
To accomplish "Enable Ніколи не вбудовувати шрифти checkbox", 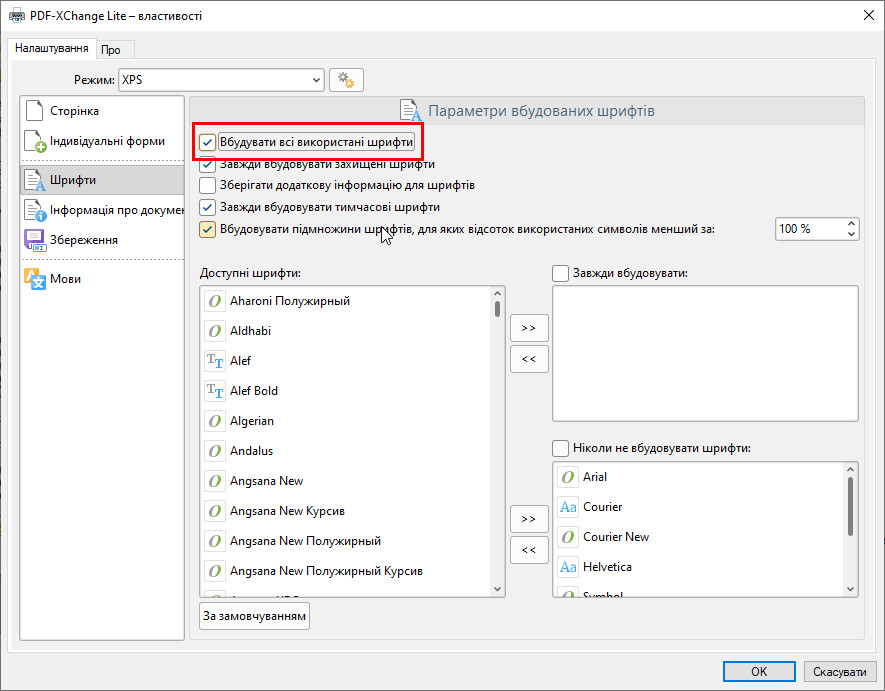I will tap(560, 448).
